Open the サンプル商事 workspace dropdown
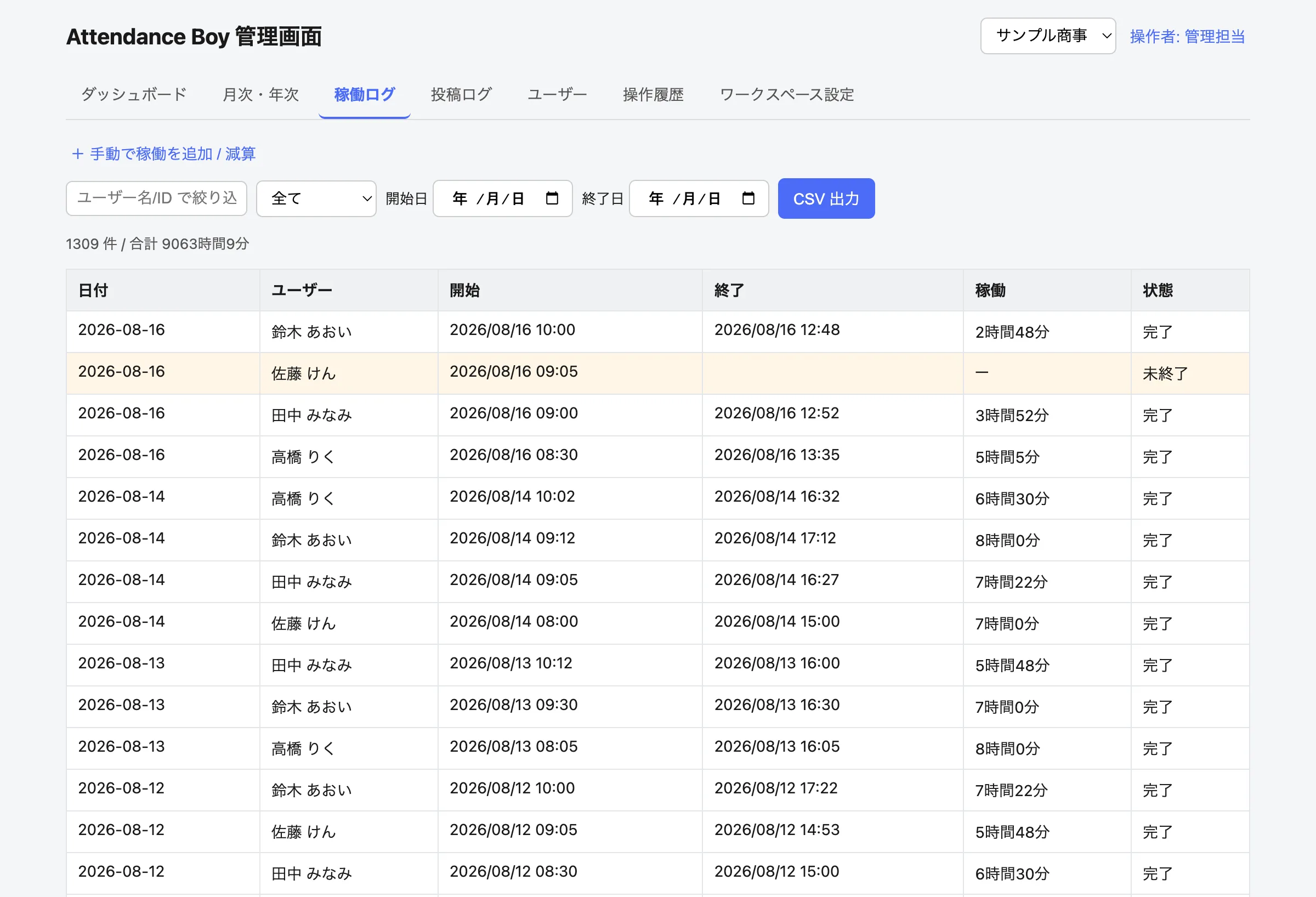This screenshot has height=897, width=1316. (x=1047, y=36)
